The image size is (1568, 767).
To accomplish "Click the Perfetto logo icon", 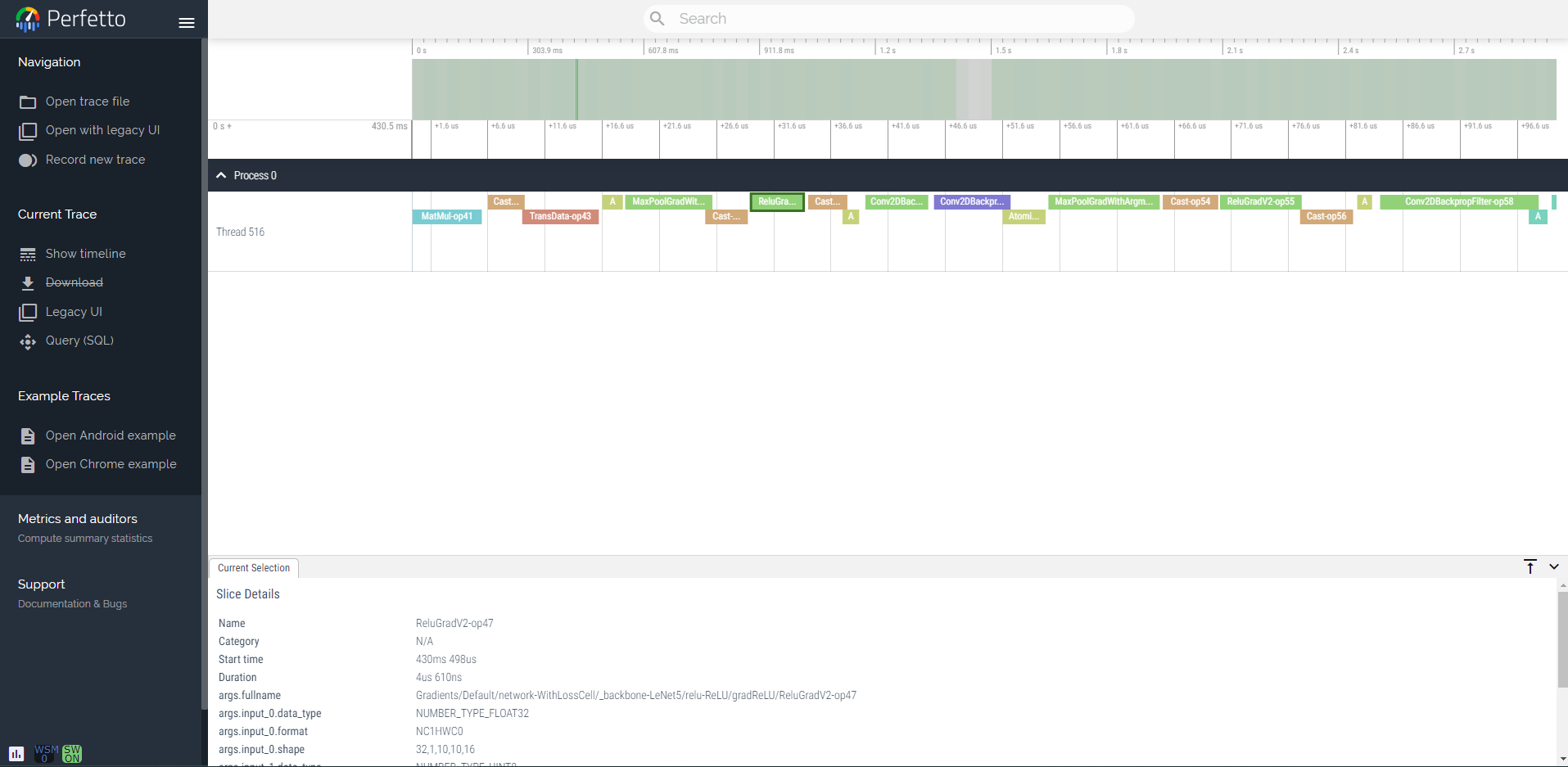I will point(27,19).
